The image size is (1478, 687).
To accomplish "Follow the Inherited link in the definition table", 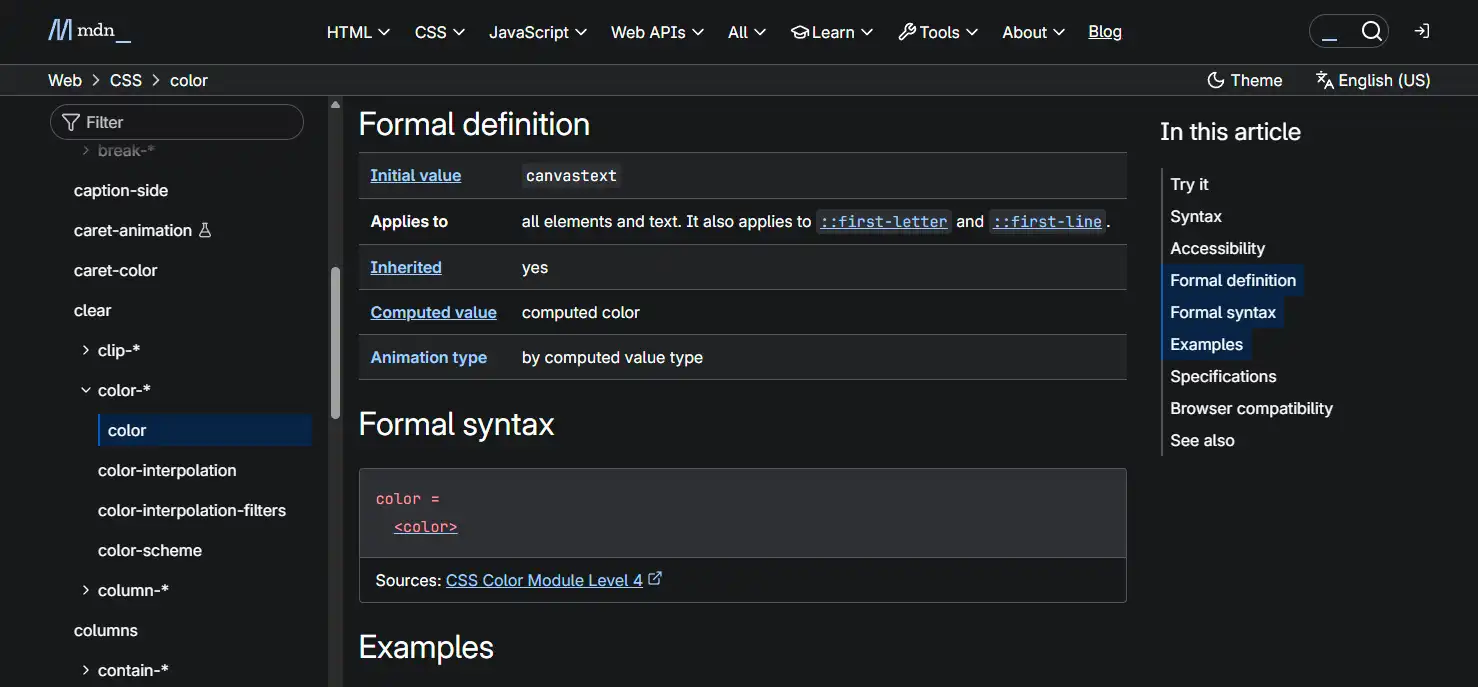I will click(x=405, y=267).
